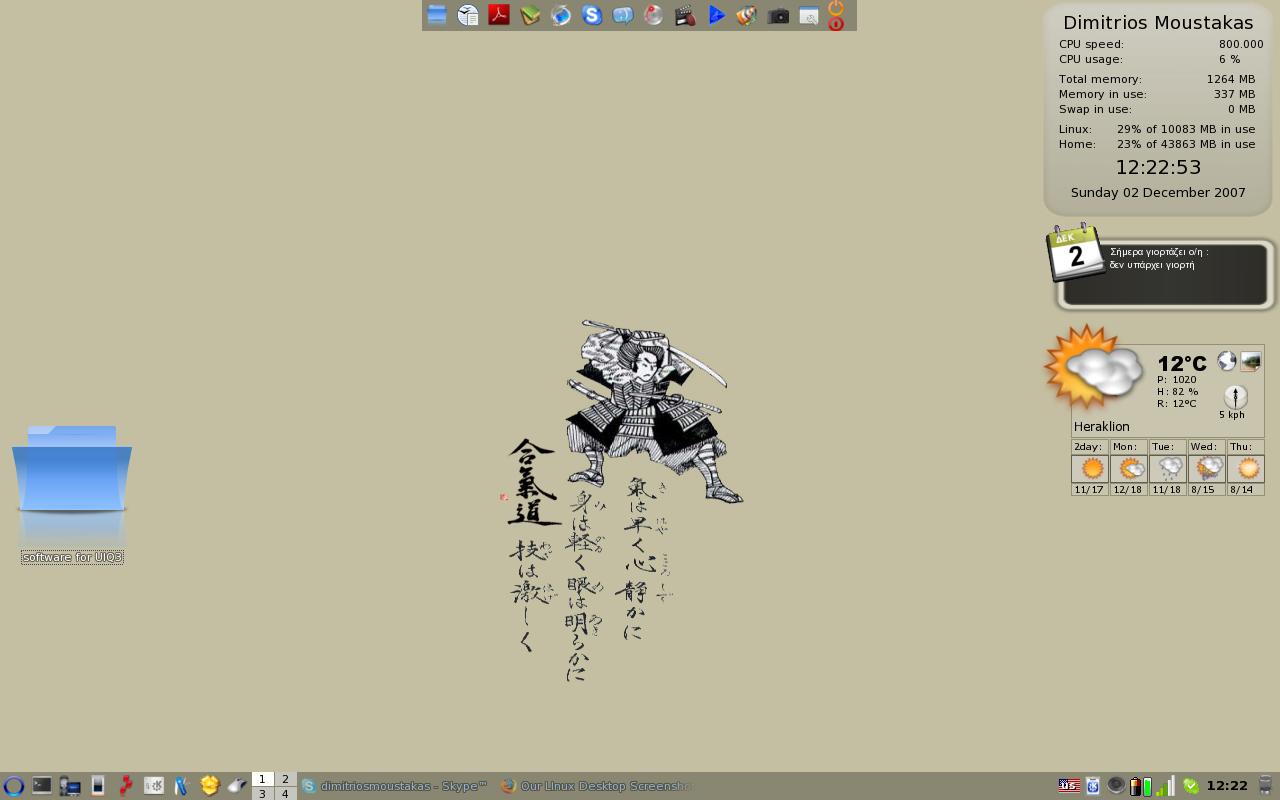
Task: Click the Greek name-day text in calendar widget
Action: (x=1159, y=259)
